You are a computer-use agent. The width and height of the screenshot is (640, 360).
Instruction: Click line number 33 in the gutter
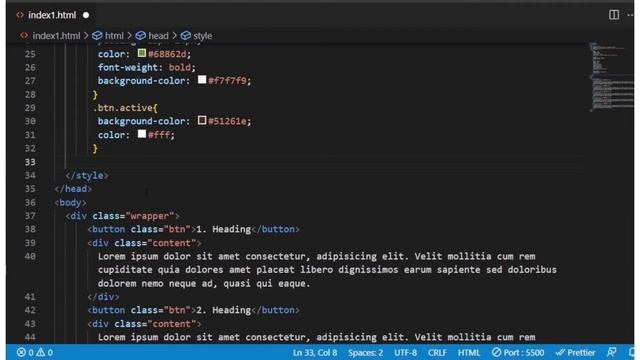[x=30, y=162]
